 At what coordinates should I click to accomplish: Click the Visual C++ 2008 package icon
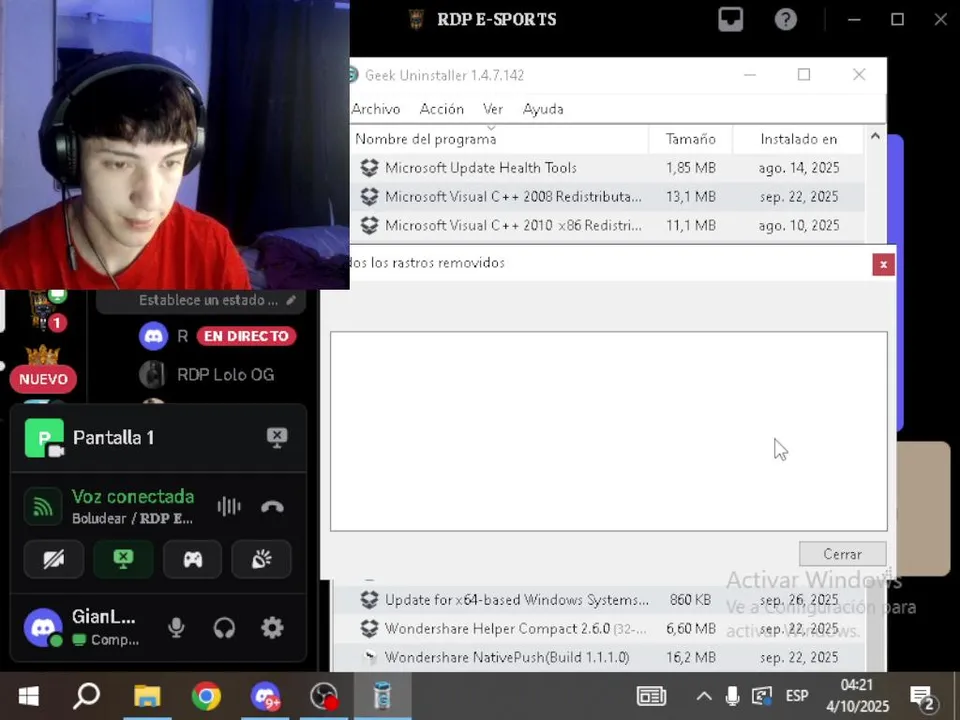click(x=369, y=197)
